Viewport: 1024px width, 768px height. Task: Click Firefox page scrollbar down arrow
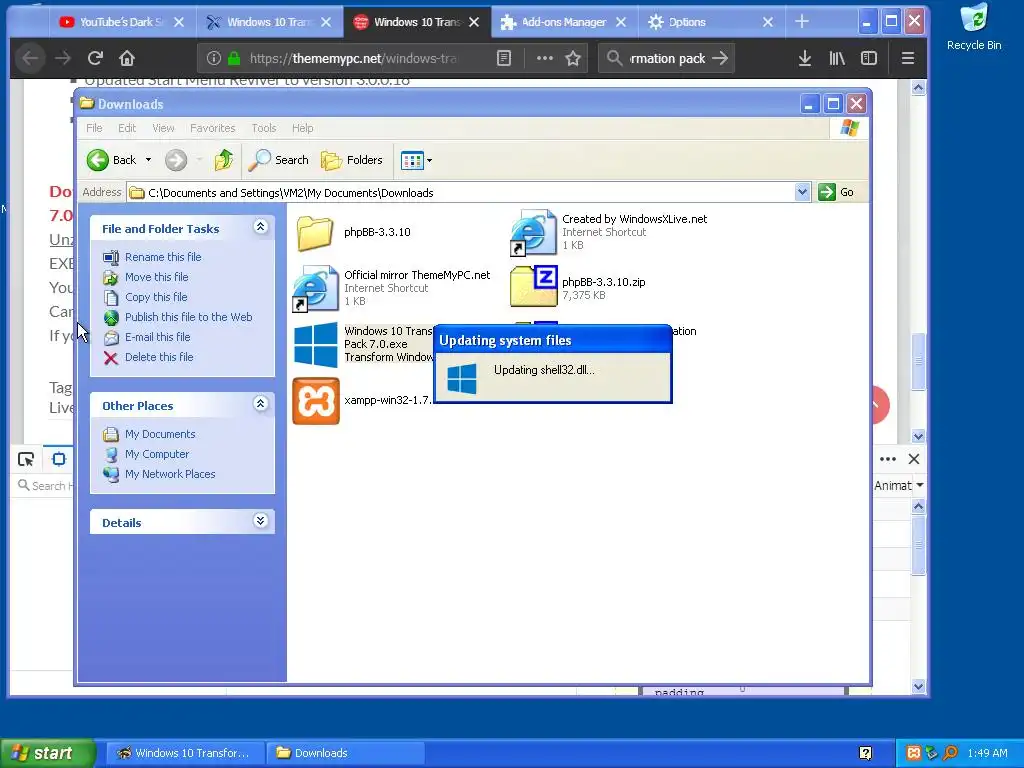pos(918,436)
